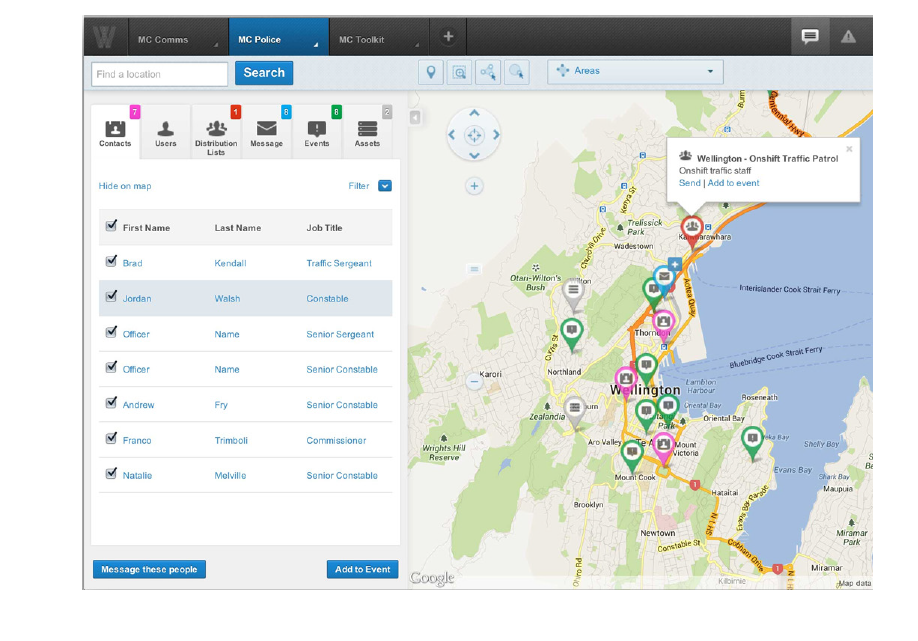Click the Hide on map link
The width and height of the screenshot is (918, 641).
pos(125,186)
